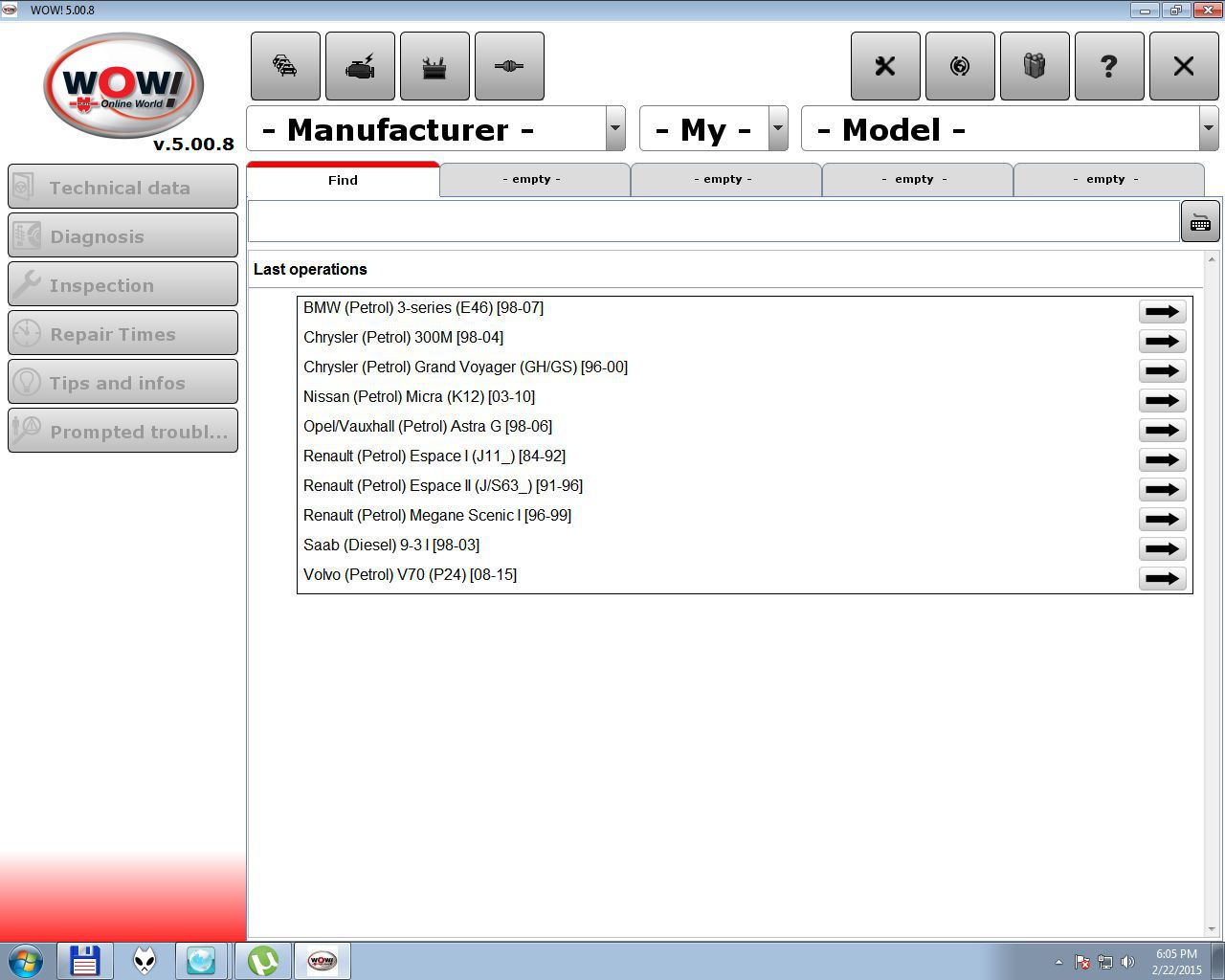Open the vehicle selection cars icon
Image resolution: width=1225 pixels, height=980 pixels.
(285, 66)
